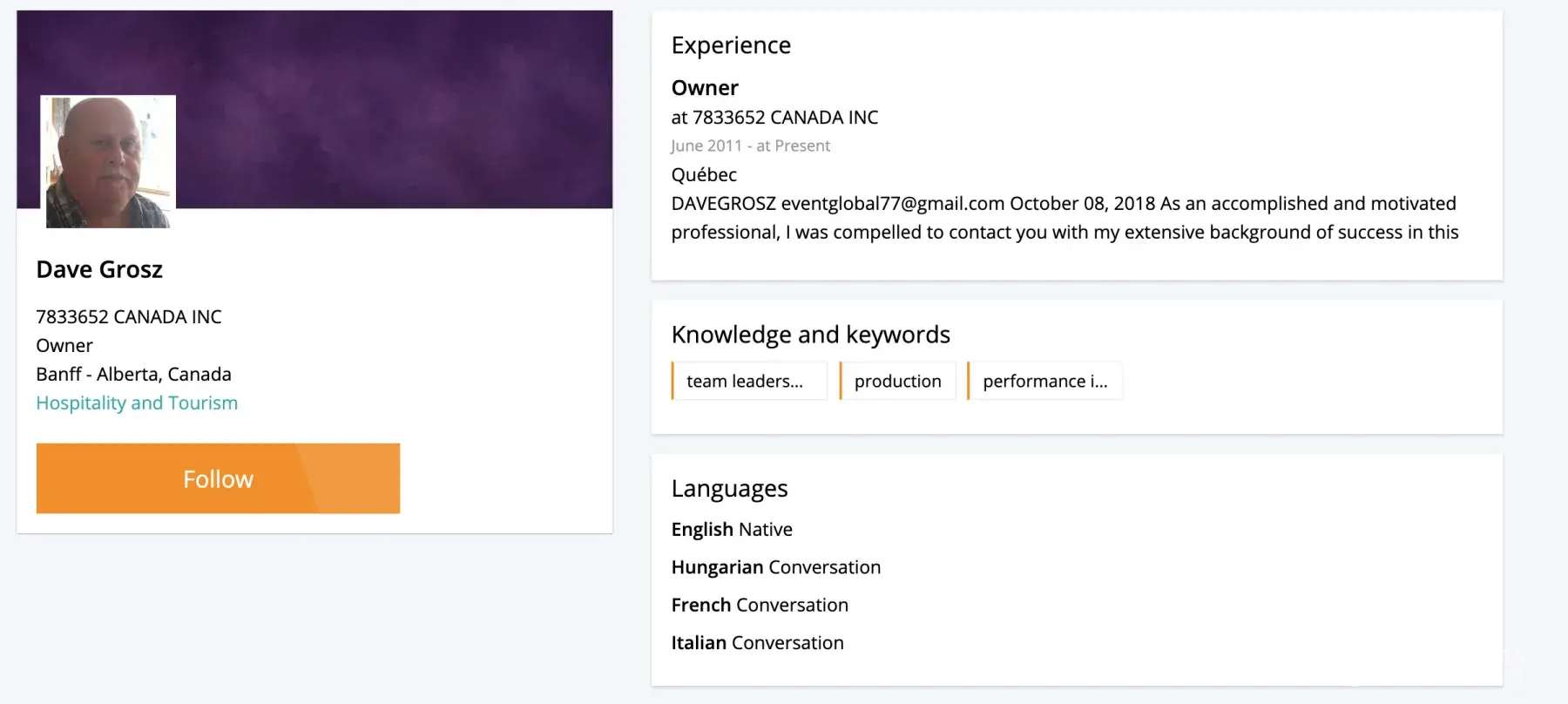Click the Owner job title in Experience
Screen dimensions: 1568x704
point(705,88)
